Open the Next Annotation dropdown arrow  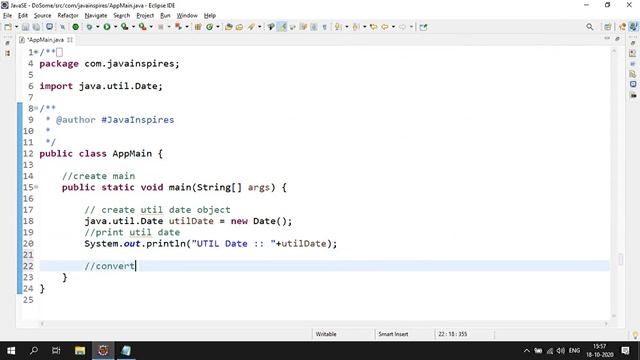(347, 27)
